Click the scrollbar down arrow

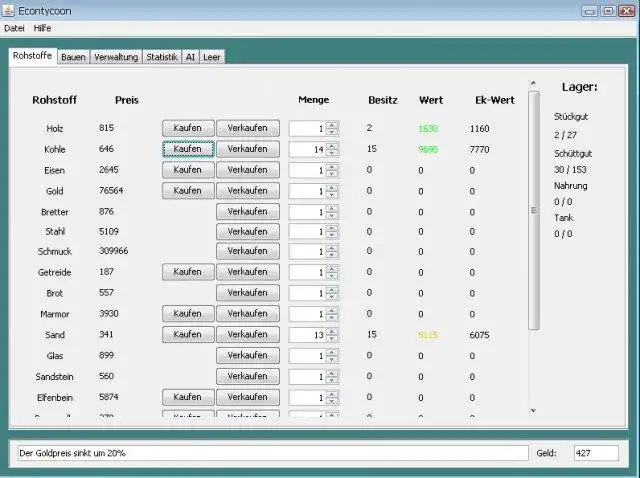(533, 411)
